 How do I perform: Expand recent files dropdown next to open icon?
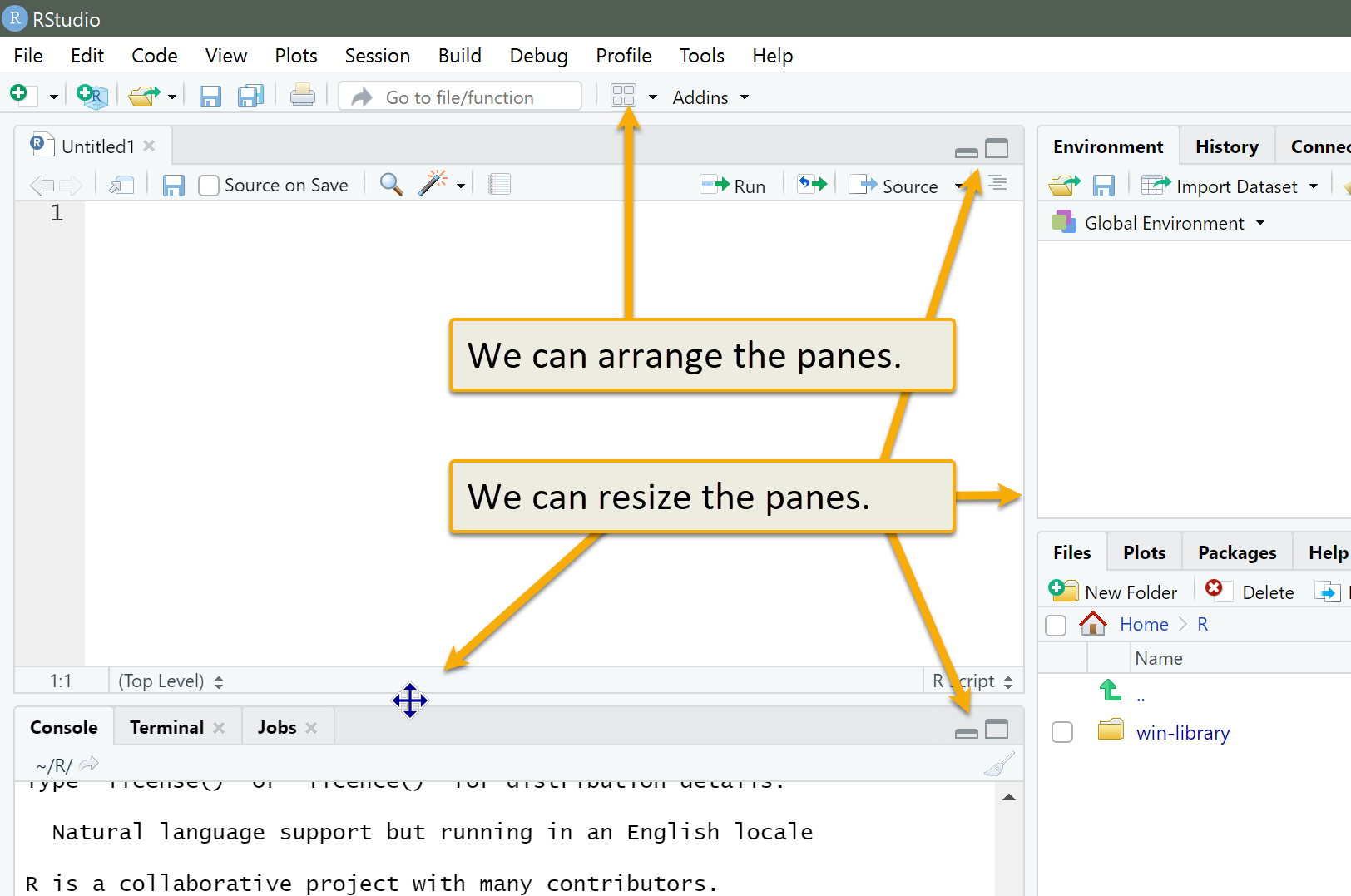[x=172, y=97]
